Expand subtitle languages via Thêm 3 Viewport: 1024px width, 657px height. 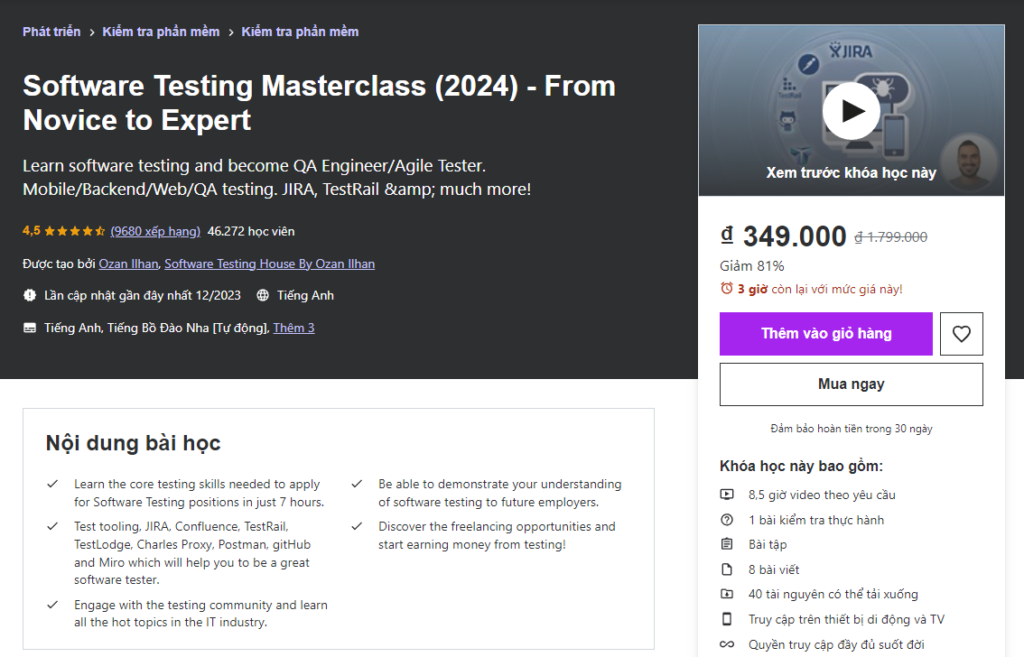point(294,328)
